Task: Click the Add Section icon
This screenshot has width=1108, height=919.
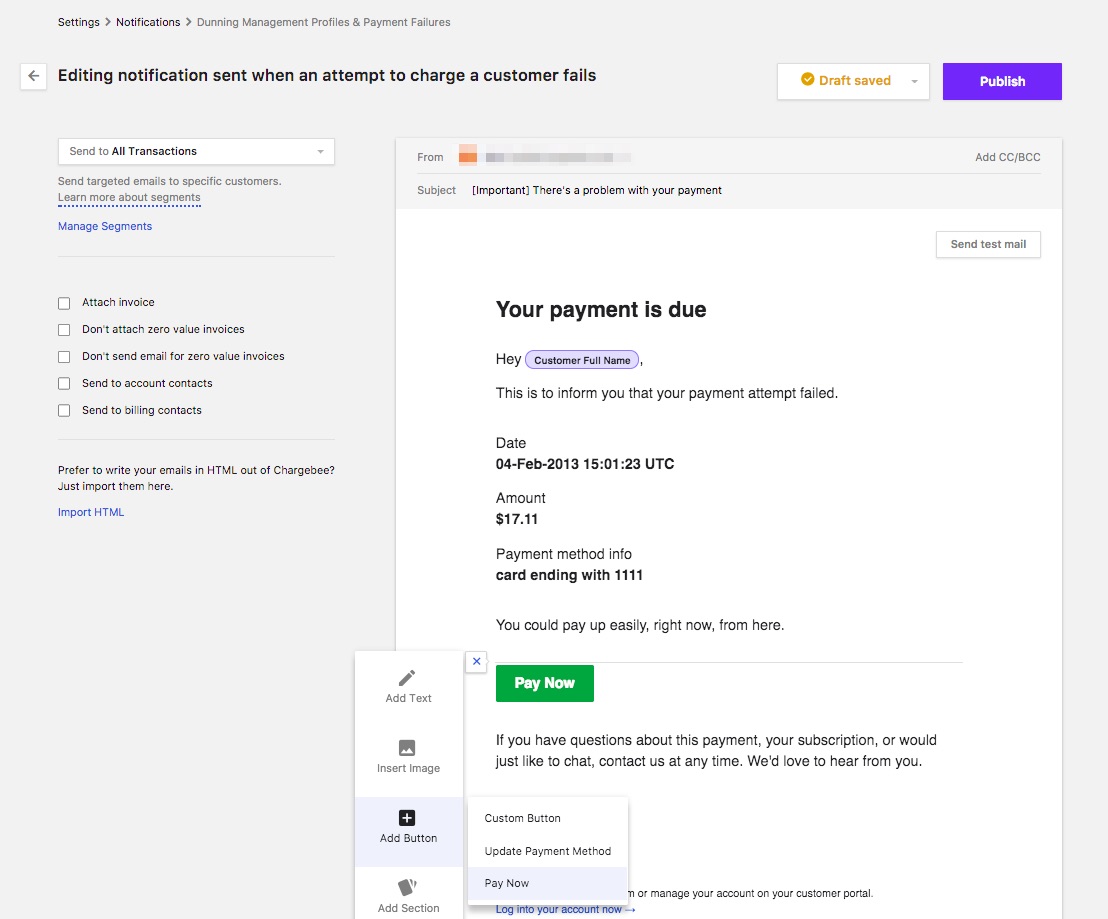Action: pyautogui.click(x=407, y=887)
